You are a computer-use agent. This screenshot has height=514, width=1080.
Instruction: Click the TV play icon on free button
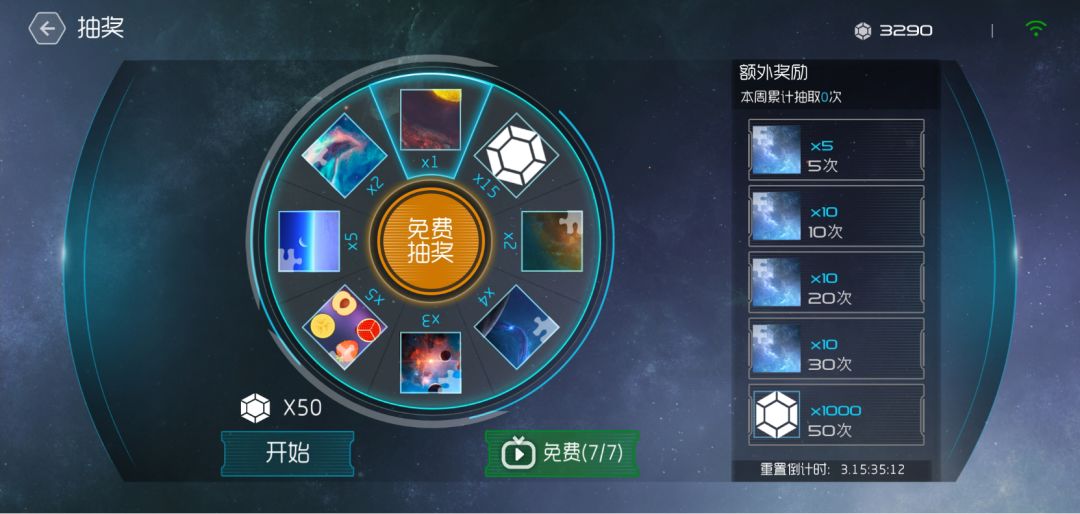(x=517, y=453)
